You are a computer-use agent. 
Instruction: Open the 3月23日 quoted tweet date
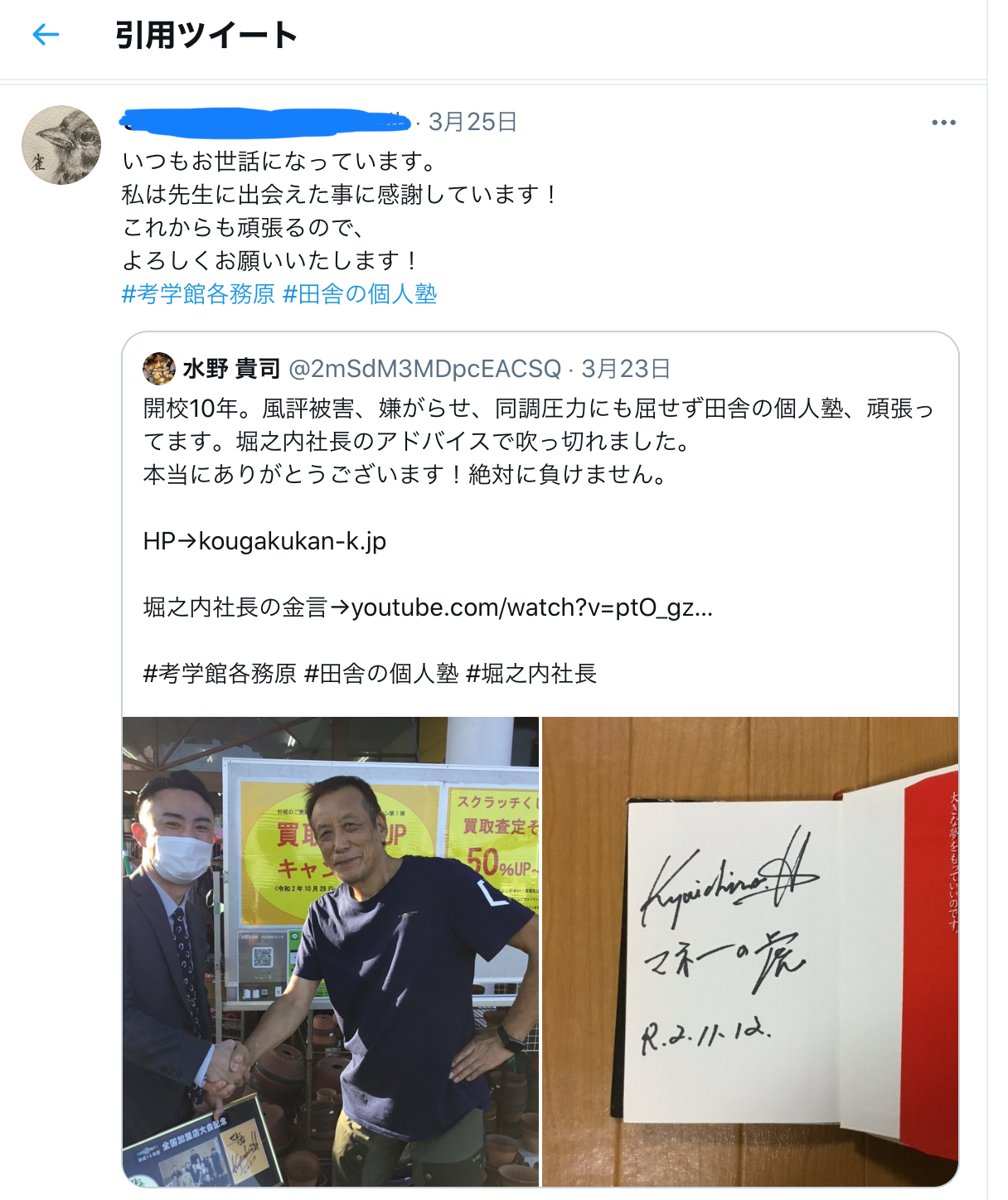pos(626,369)
